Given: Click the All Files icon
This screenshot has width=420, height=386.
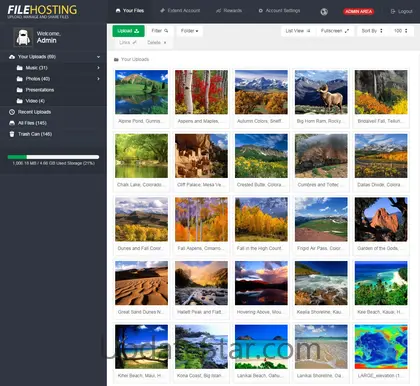Looking at the screenshot, I should [x=12, y=123].
